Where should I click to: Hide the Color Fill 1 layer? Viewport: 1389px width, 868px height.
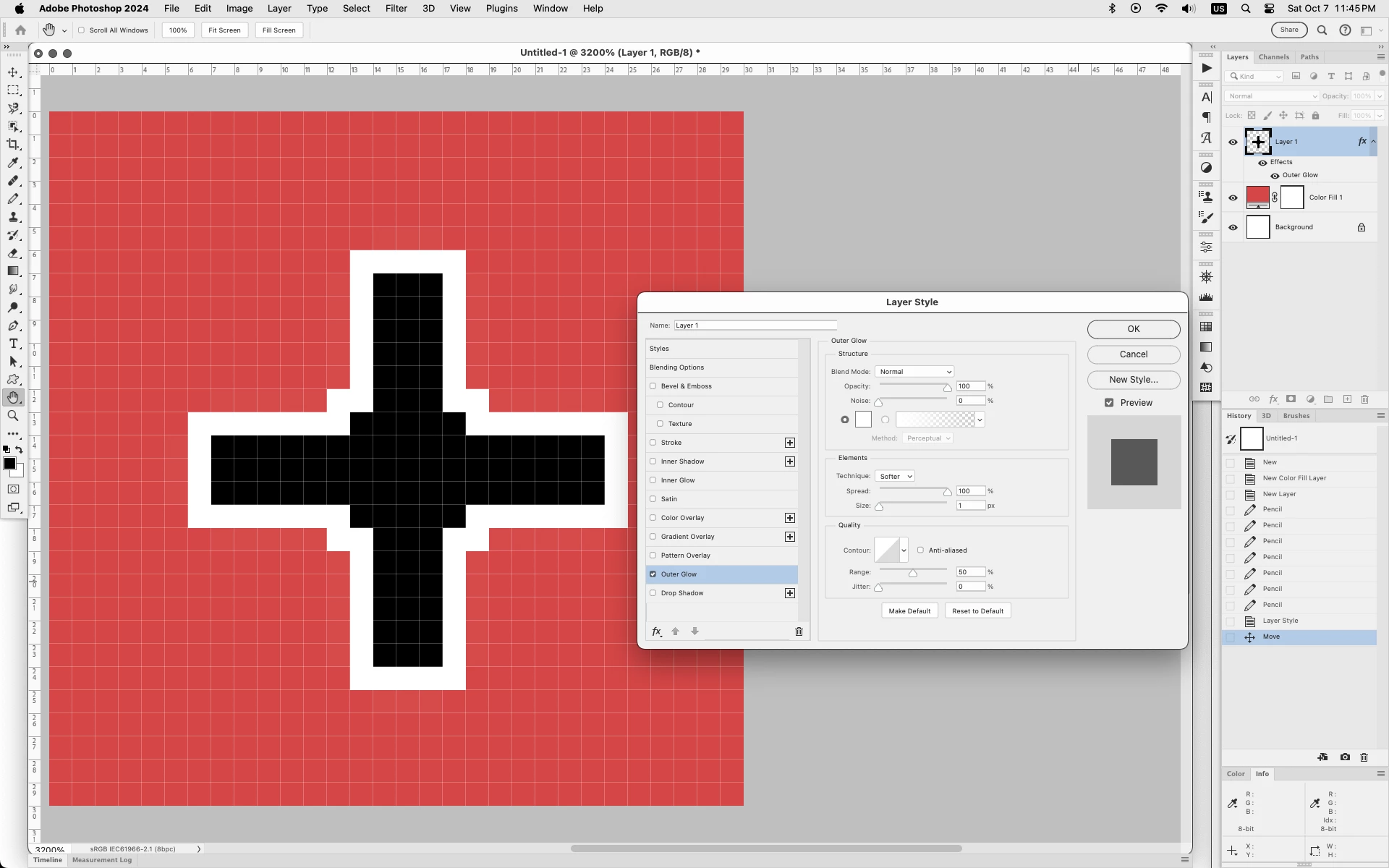click(x=1233, y=197)
